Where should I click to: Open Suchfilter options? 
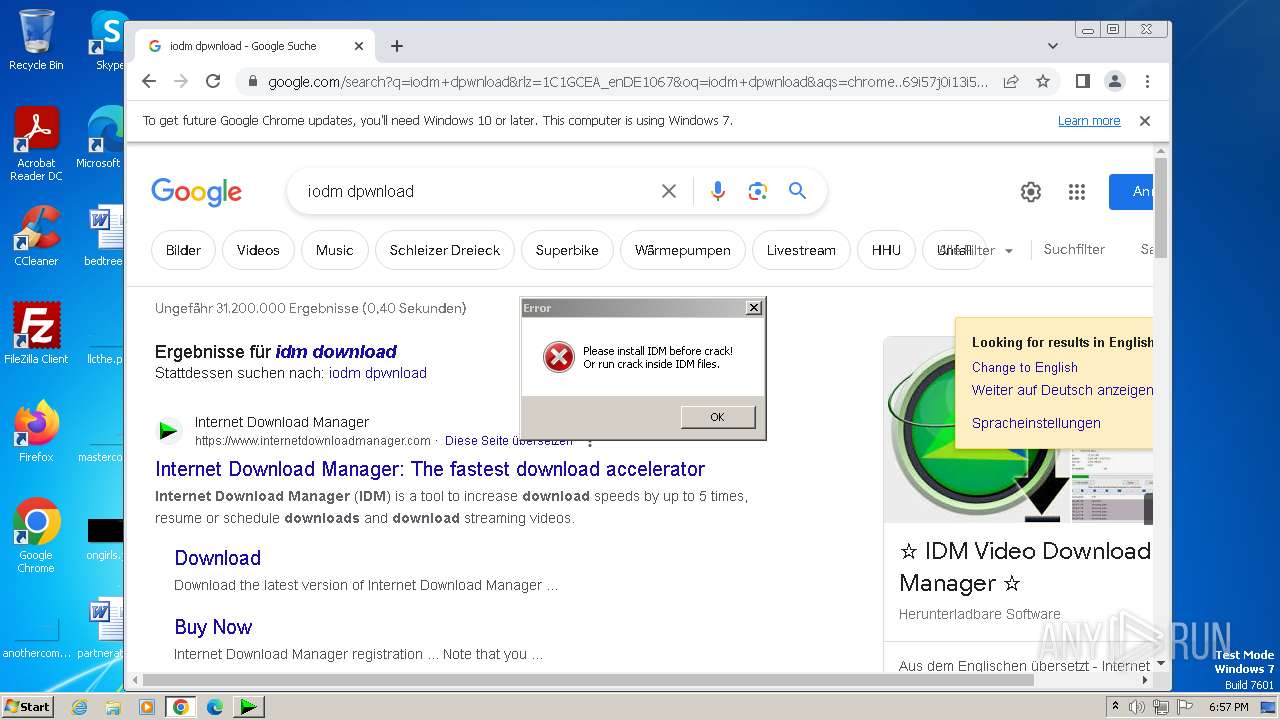(1074, 249)
